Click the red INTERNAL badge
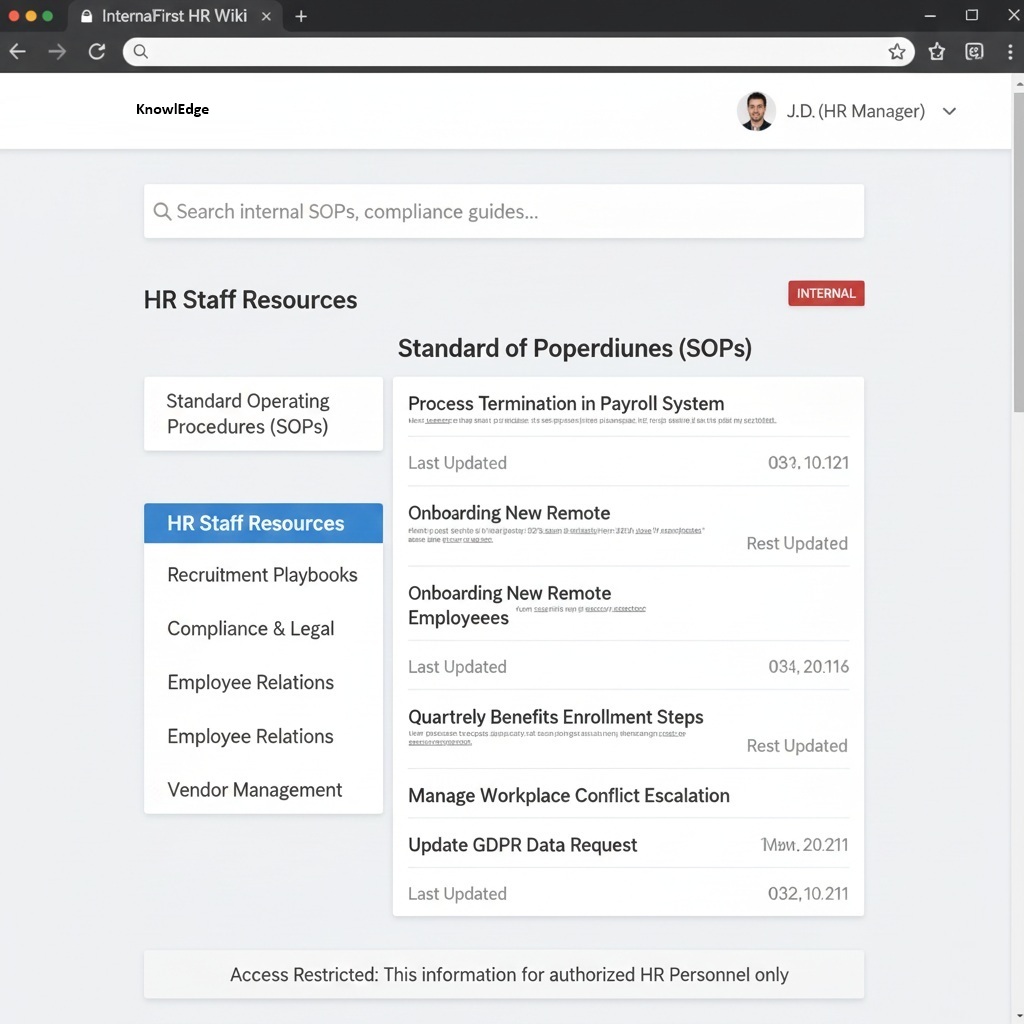This screenshot has width=1024, height=1024. pos(825,293)
